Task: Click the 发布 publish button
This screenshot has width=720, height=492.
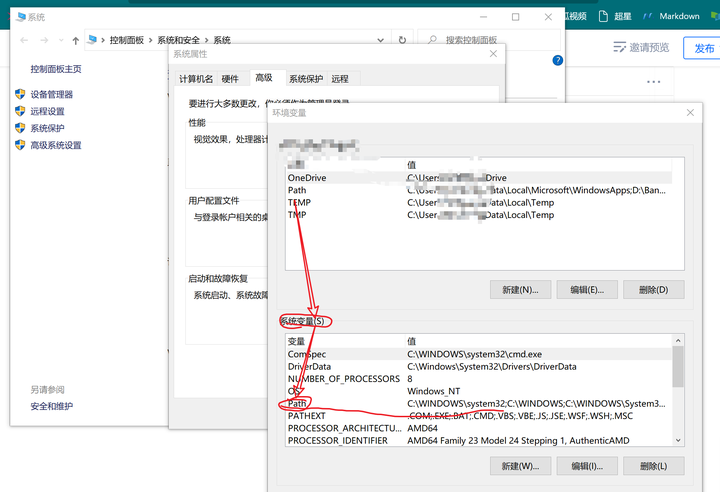Action: (x=702, y=48)
